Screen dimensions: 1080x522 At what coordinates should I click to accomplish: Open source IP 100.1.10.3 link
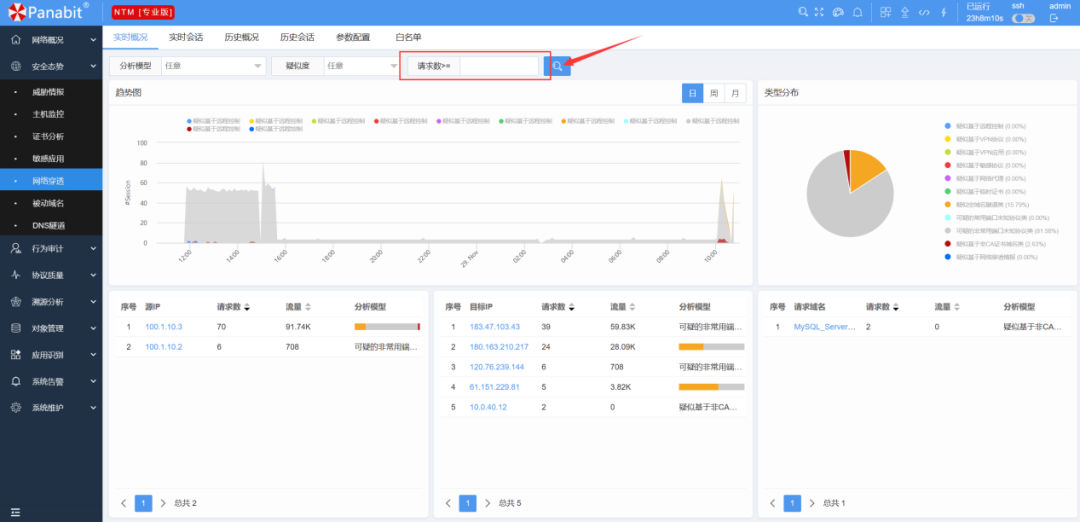(x=164, y=327)
